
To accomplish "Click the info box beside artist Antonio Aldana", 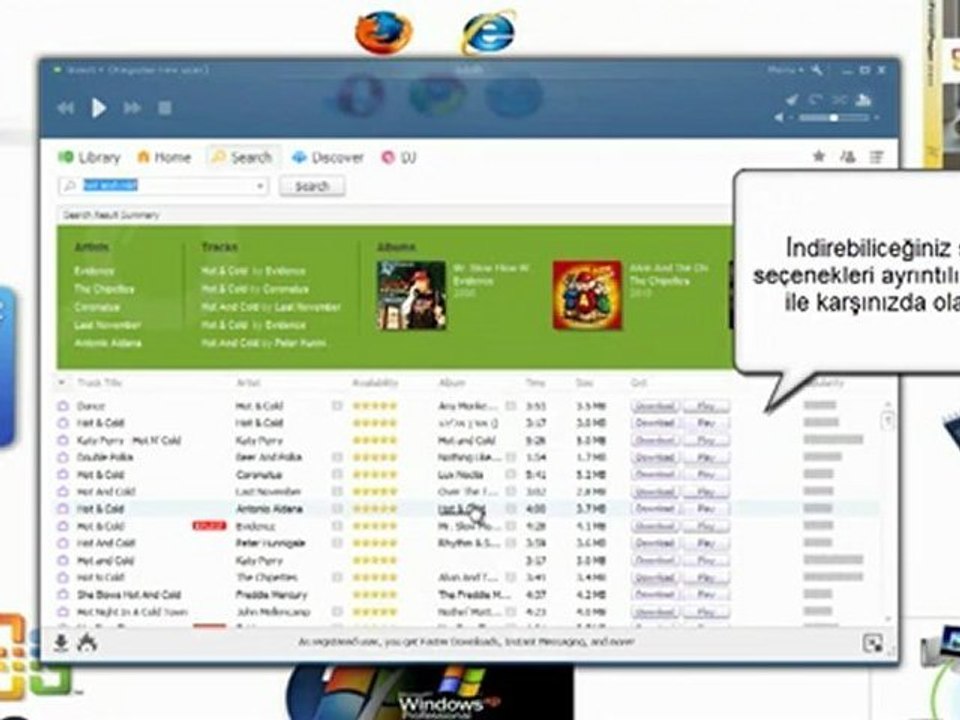I will pos(337,508).
